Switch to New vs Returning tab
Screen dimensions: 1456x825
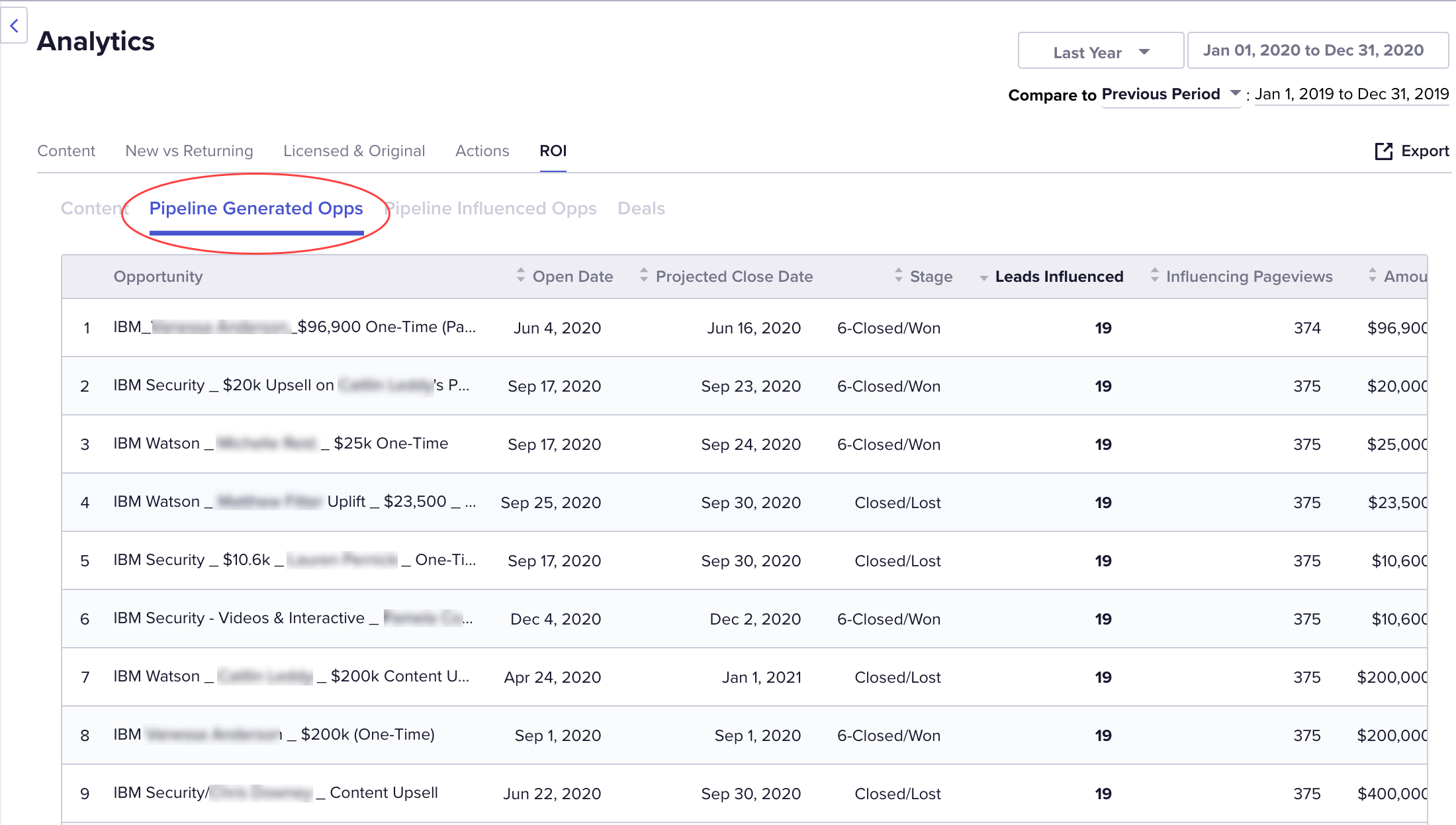click(189, 151)
